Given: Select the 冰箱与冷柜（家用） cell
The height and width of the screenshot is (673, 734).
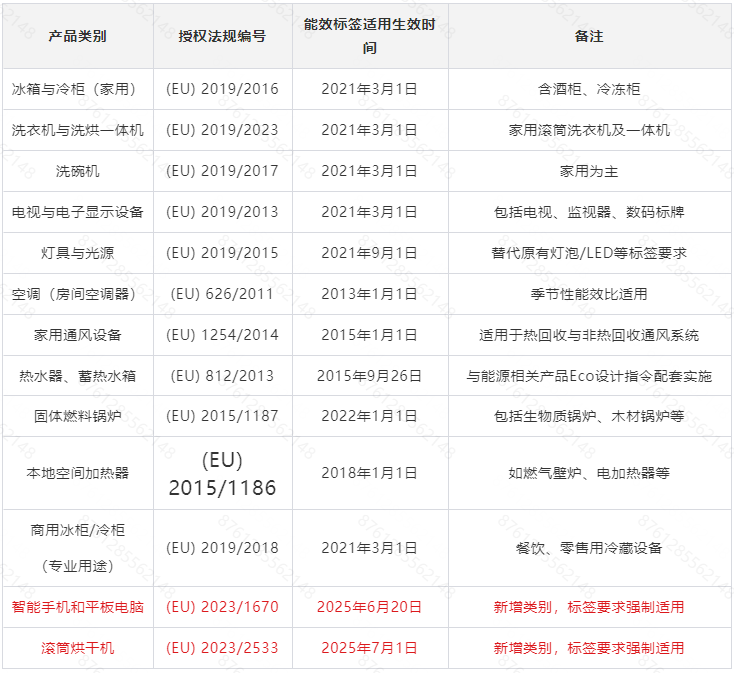Looking at the screenshot, I should click(x=77, y=89).
